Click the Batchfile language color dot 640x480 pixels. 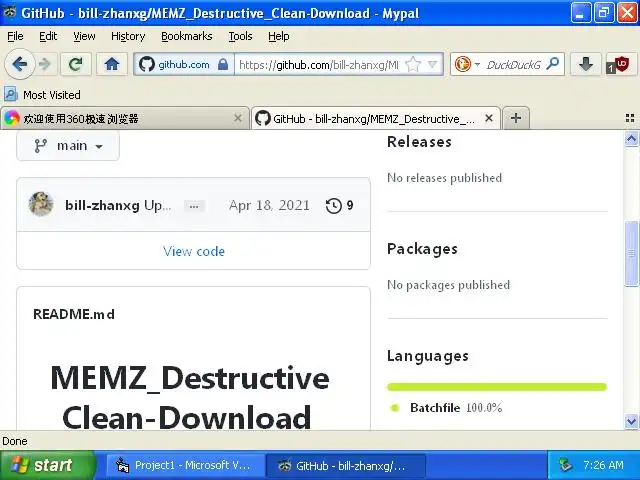[x=395, y=408]
